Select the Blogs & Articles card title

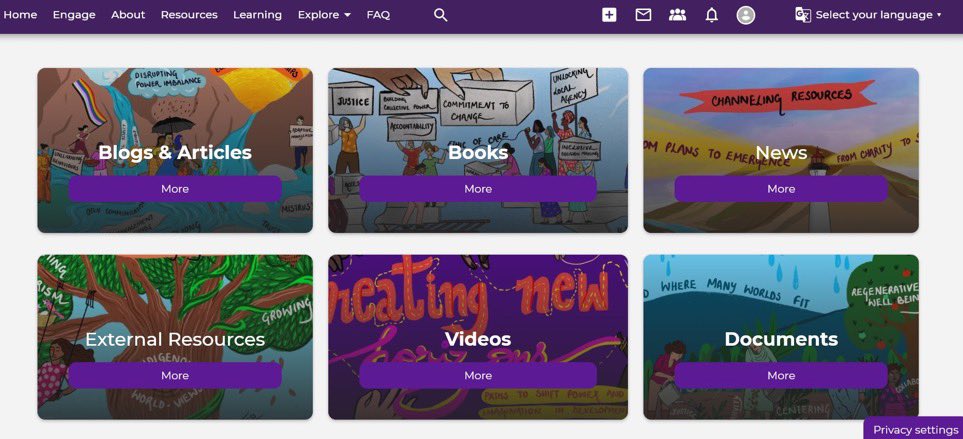pyautogui.click(x=175, y=152)
